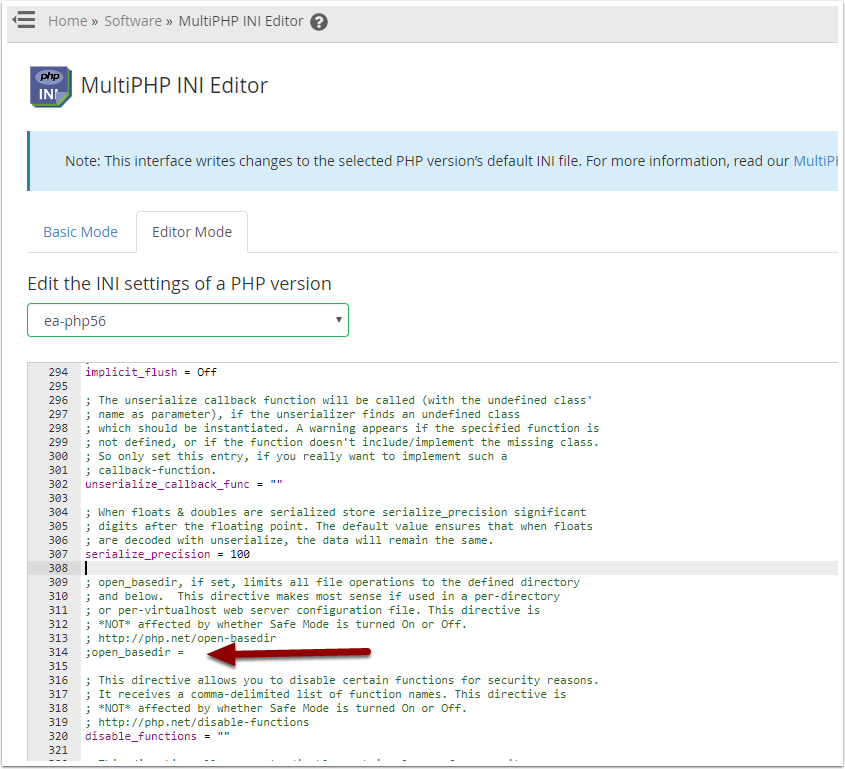Select the Editor Mode tab
The height and width of the screenshot is (769, 845).
(192, 232)
